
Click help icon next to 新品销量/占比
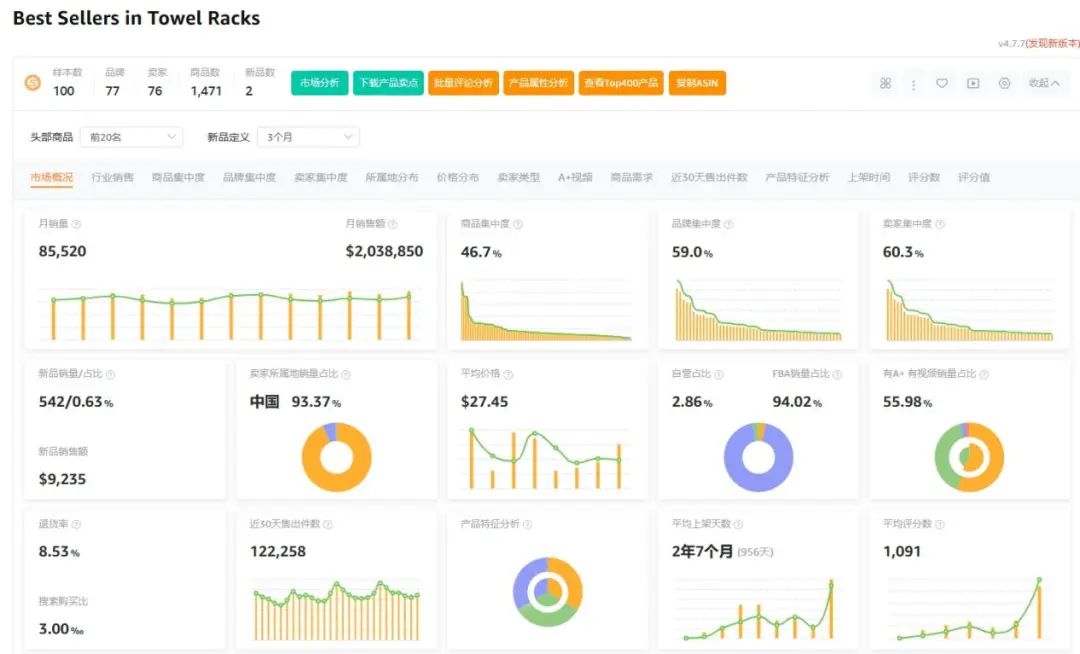[x=110, y=375]
